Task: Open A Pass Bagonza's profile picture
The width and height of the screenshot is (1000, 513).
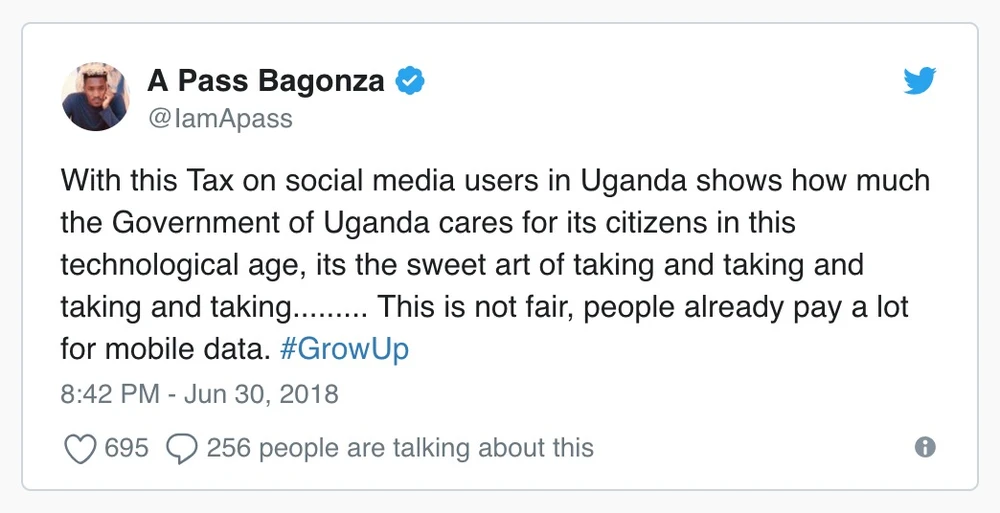Action: tap(96, 96)
